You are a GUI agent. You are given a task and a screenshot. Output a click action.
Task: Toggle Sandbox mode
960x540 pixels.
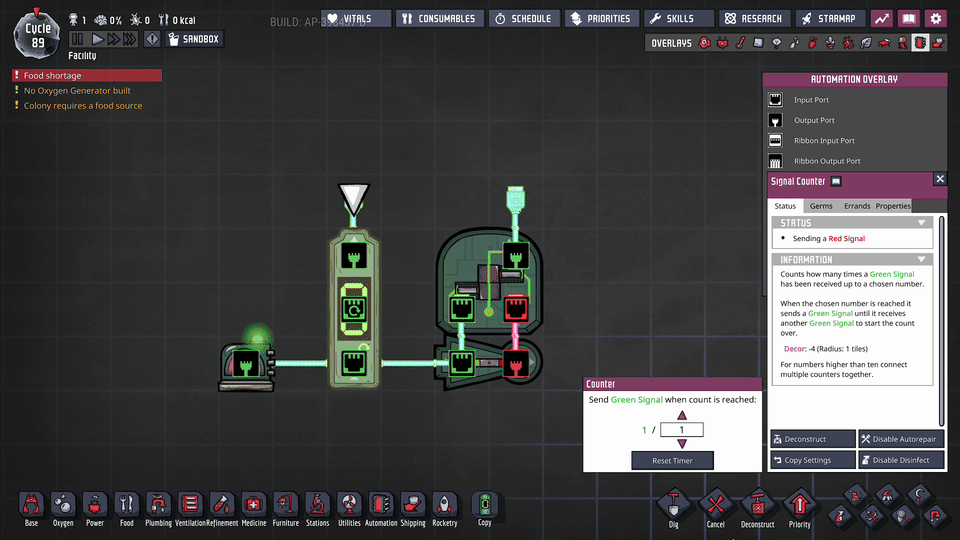[194, 39]
